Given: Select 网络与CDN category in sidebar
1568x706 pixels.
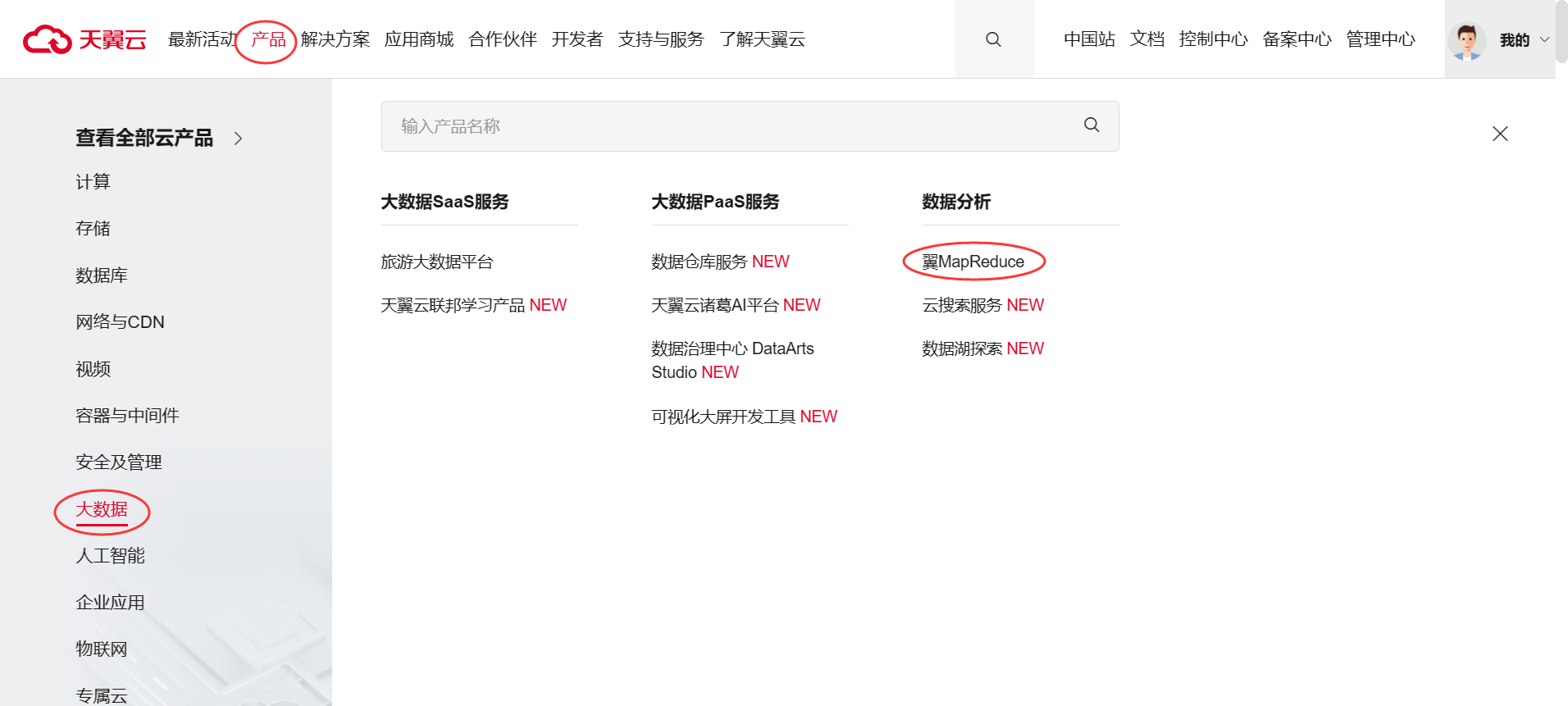Looking at the screenshot, I should pos(120,322).
